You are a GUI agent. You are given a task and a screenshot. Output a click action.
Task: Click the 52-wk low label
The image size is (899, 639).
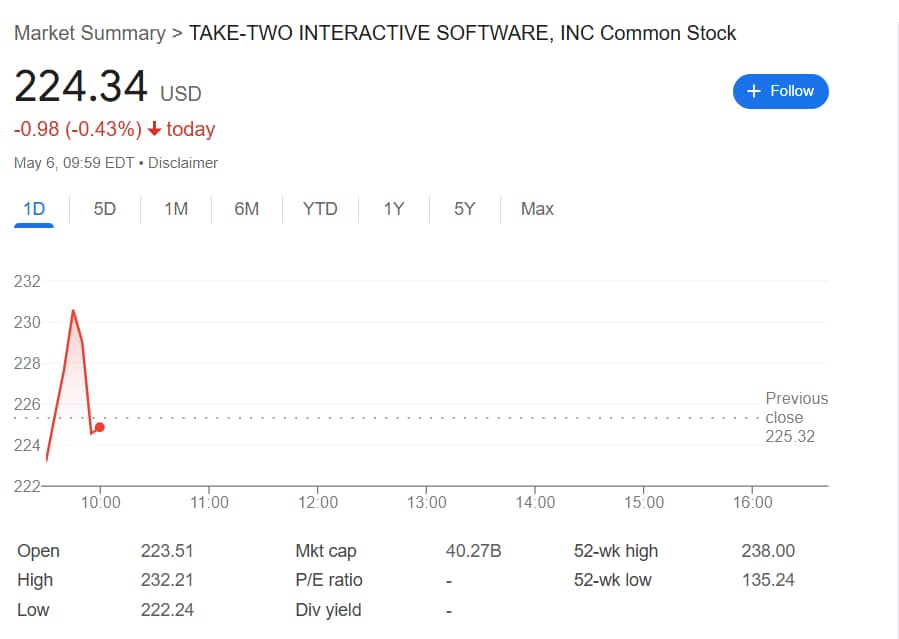point(613,580)
